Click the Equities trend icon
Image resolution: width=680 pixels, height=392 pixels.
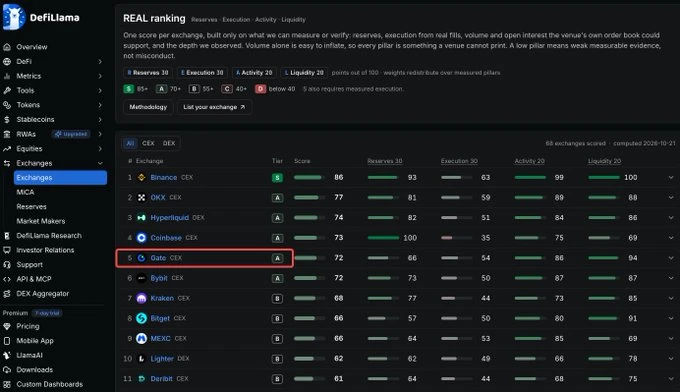point(7,149)
